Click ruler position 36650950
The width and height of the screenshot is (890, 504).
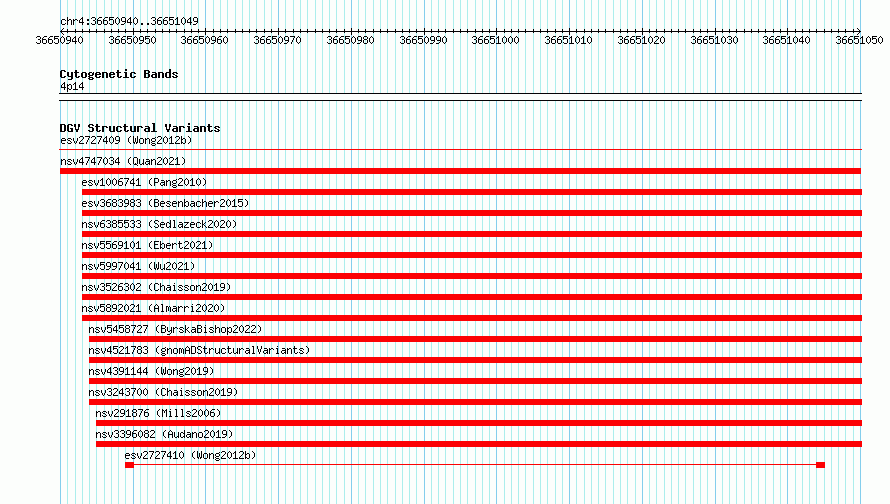(132, 40)
